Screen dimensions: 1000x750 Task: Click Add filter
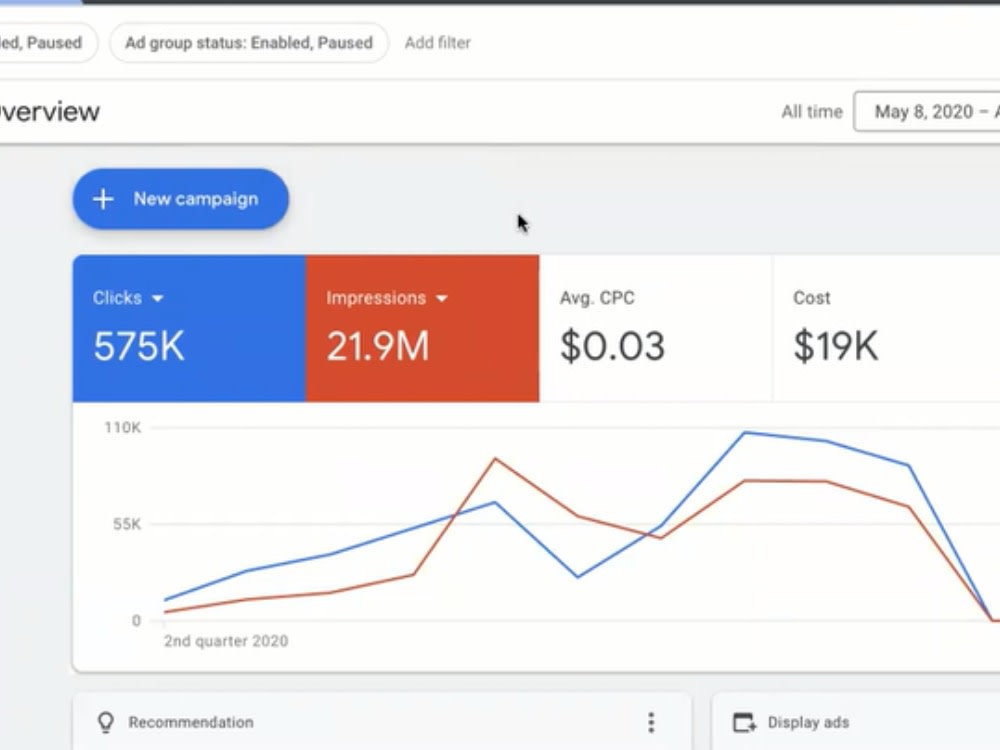[x=437, y=43]
